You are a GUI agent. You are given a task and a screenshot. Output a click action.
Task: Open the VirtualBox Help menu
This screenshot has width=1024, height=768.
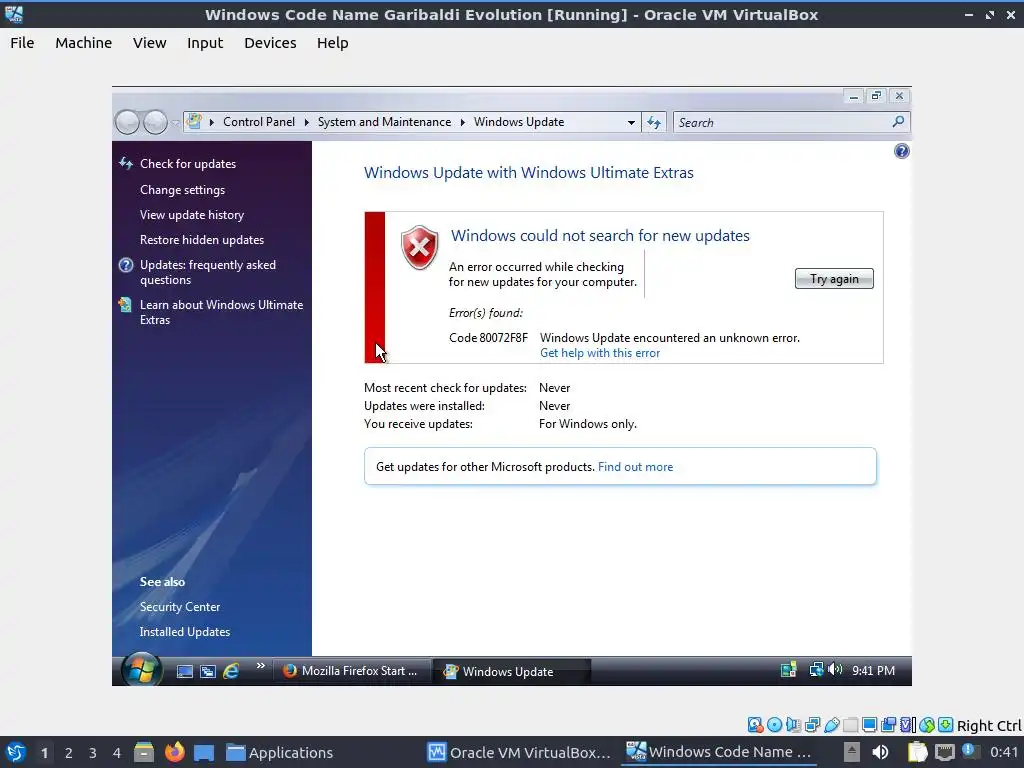click(x=332, y=43)
